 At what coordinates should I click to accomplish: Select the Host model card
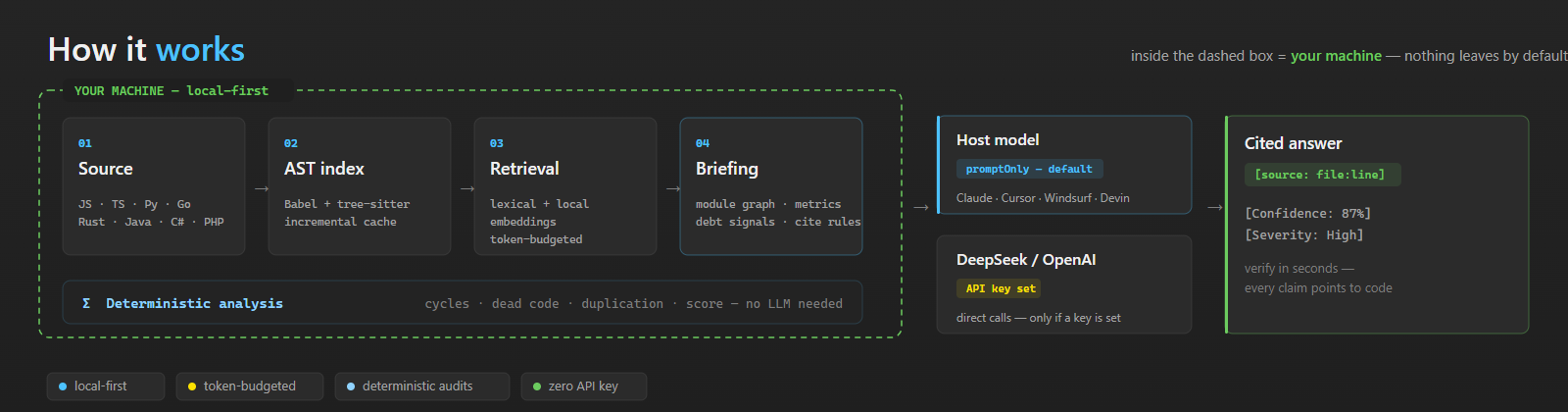click(x=1064, y=165)
